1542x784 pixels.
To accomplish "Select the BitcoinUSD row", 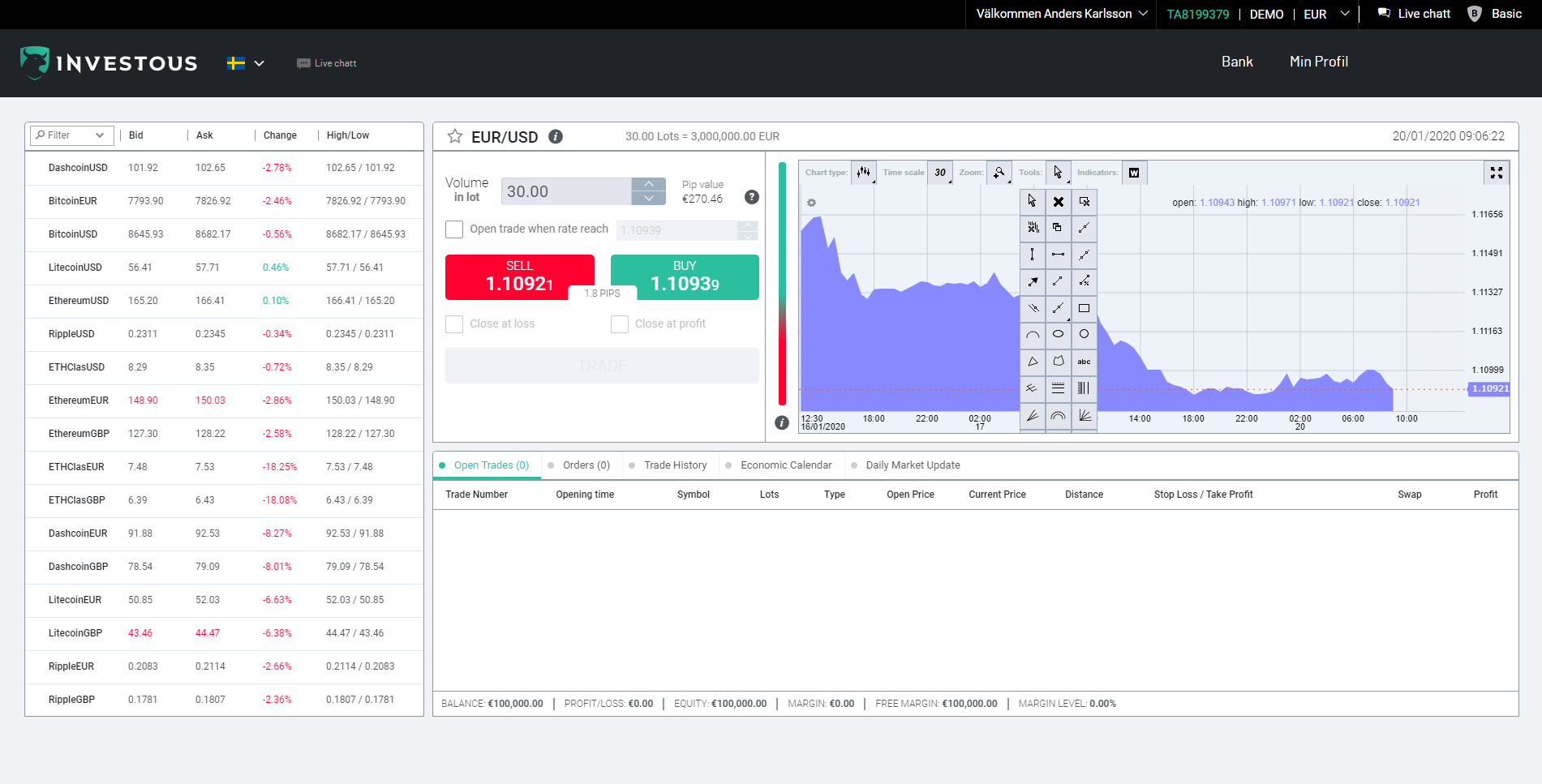I will coord(224,234).
